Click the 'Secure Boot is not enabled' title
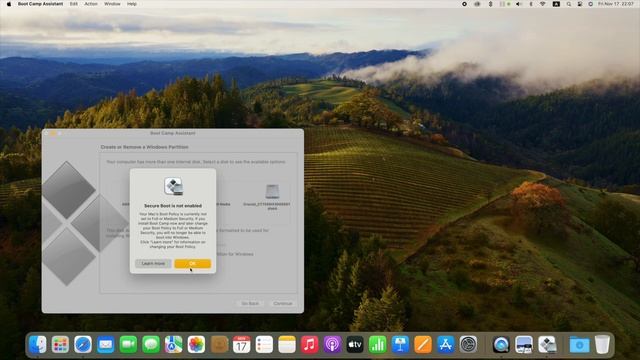 point(173,206)
